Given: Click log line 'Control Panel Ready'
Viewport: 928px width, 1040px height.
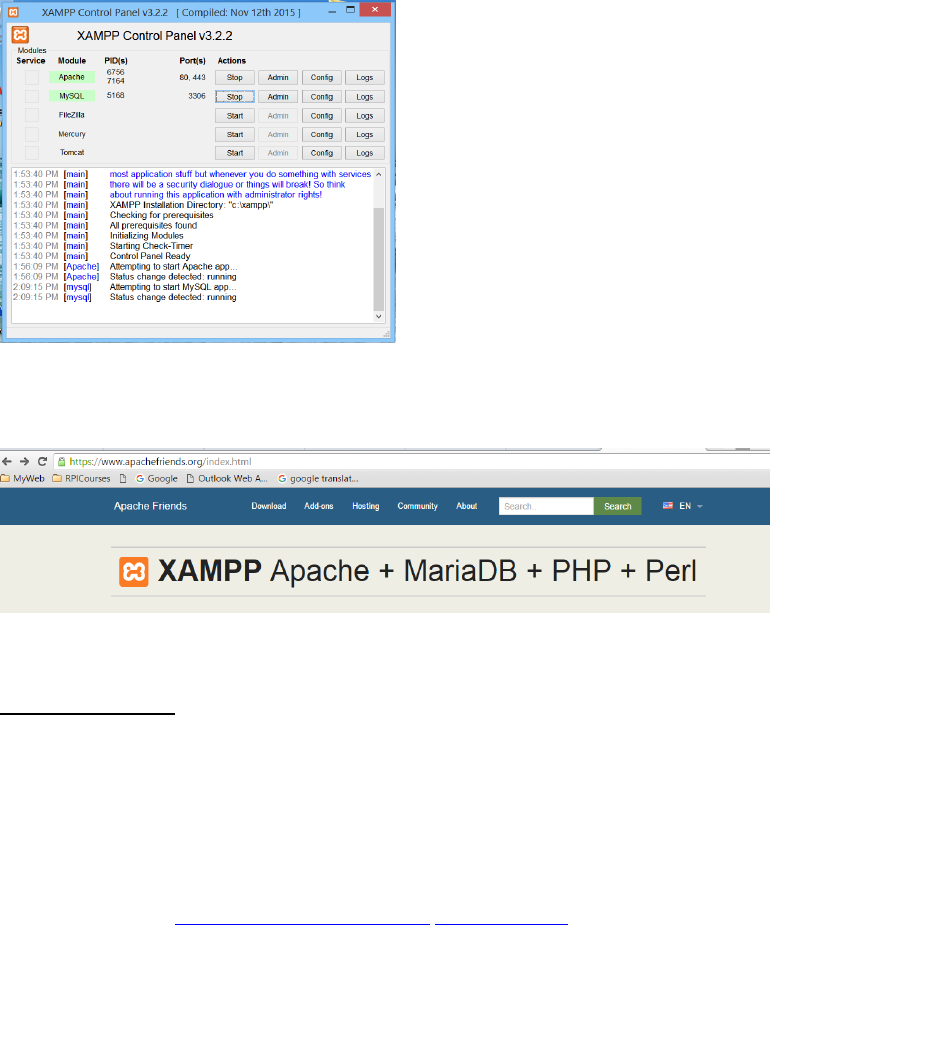Looking at the screenshot, I should pyautogui.click(x=150, y=256).
